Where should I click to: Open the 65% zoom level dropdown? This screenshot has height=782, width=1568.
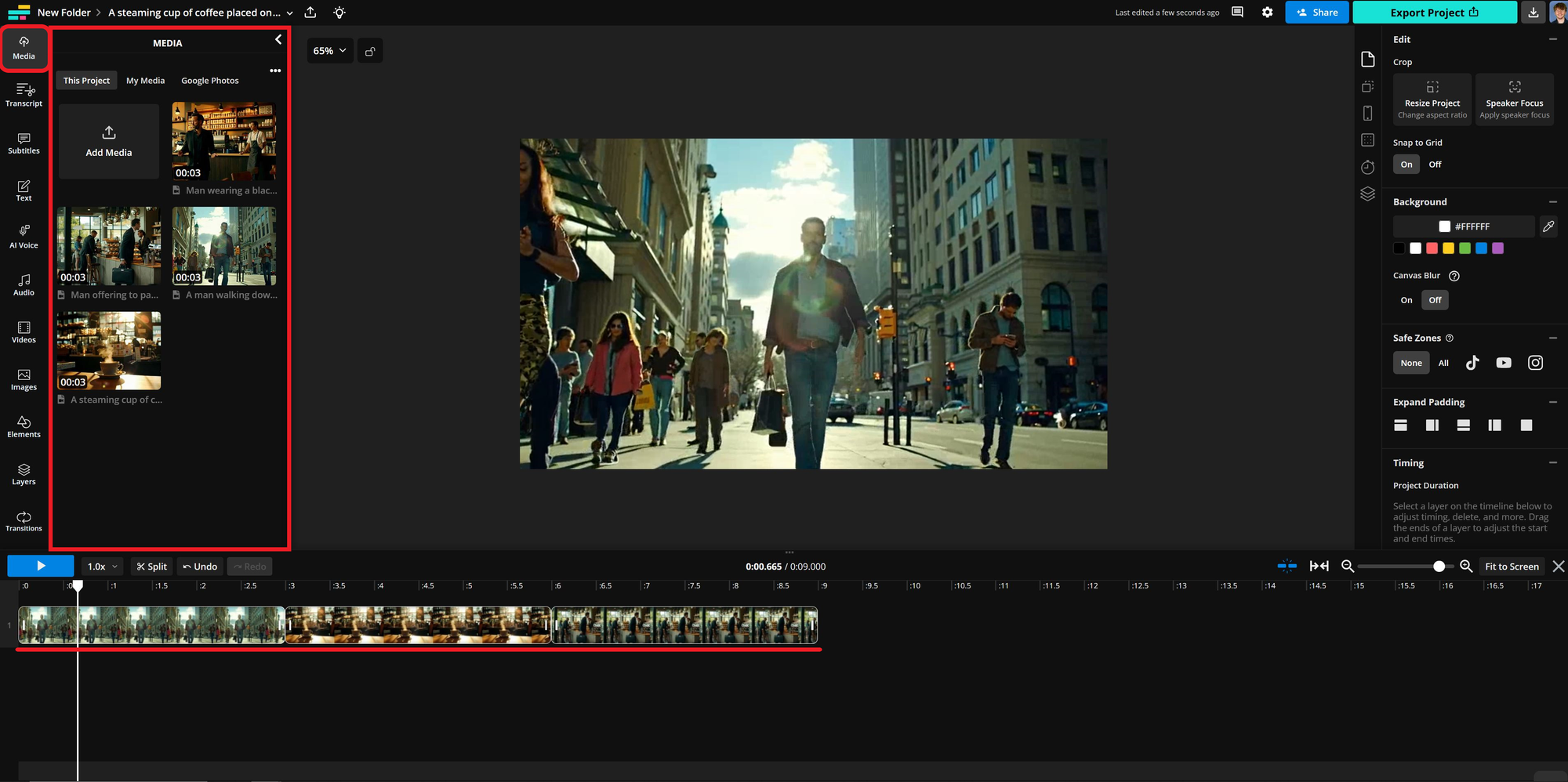click(329, 50)
